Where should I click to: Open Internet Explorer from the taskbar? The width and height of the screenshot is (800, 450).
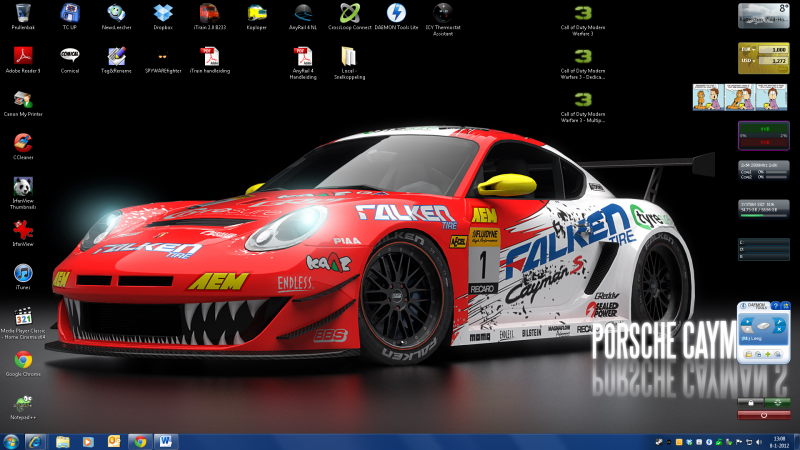tap(35, 442)
